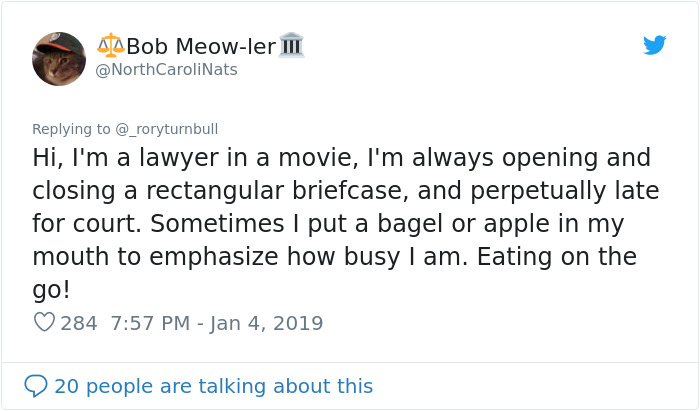Click the final "go!" line of the tweet

pos(52,289)
